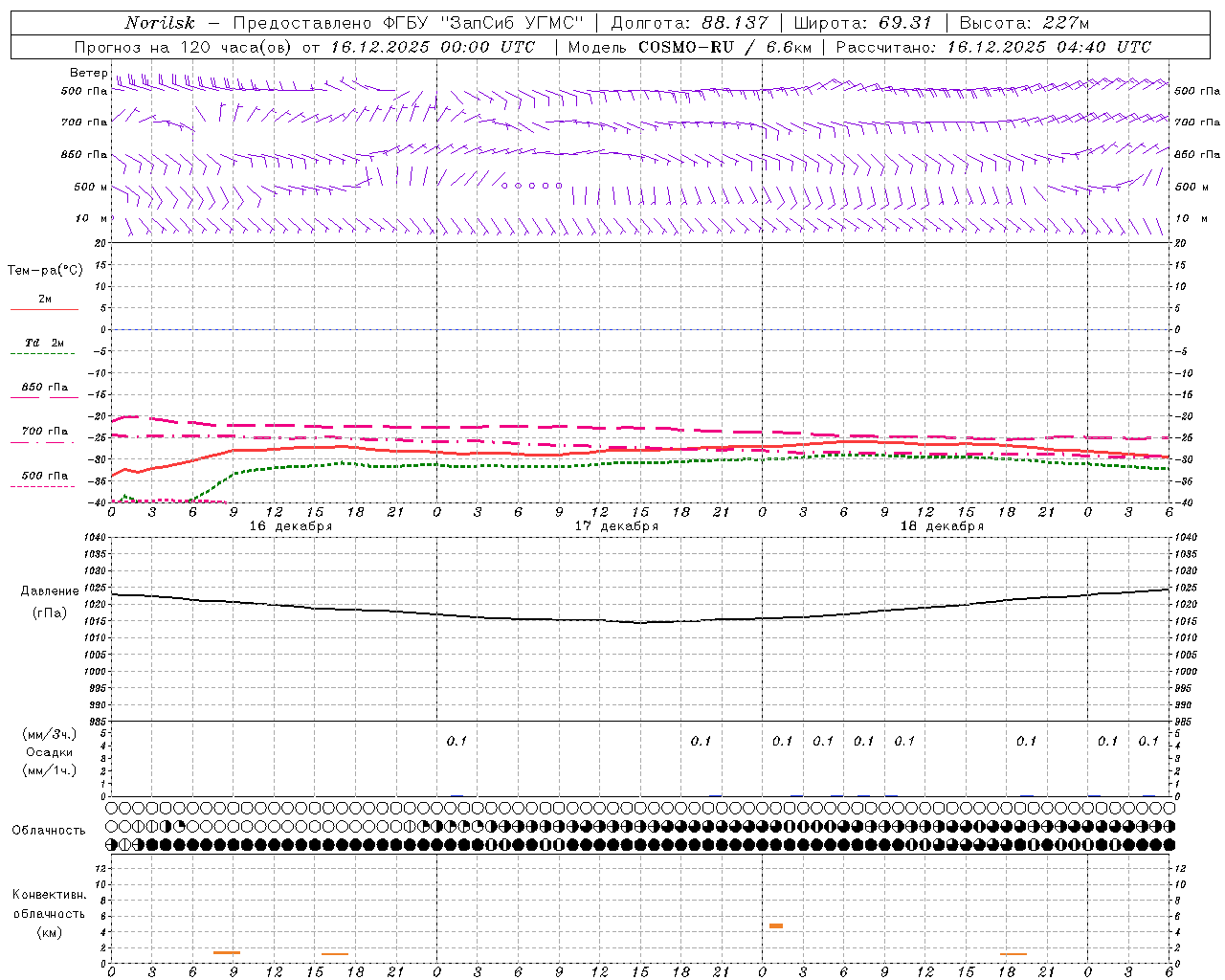This screenshot has width=1225, height=980.
Task: Click the "(км)" unit under convective cloud label
Action: pos(50,931)
